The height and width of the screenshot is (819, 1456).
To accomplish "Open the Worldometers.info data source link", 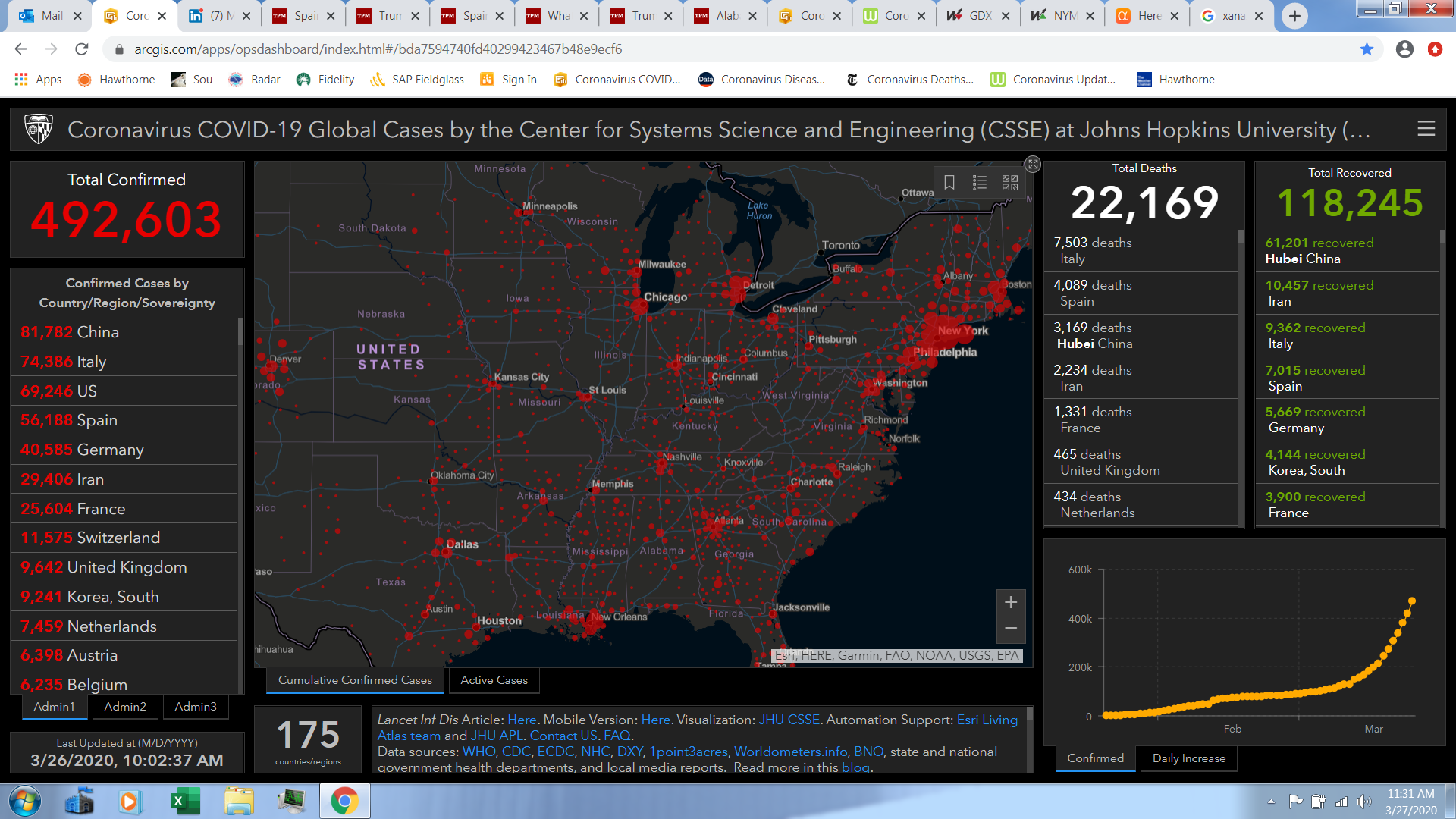I will tap(790, 752).
